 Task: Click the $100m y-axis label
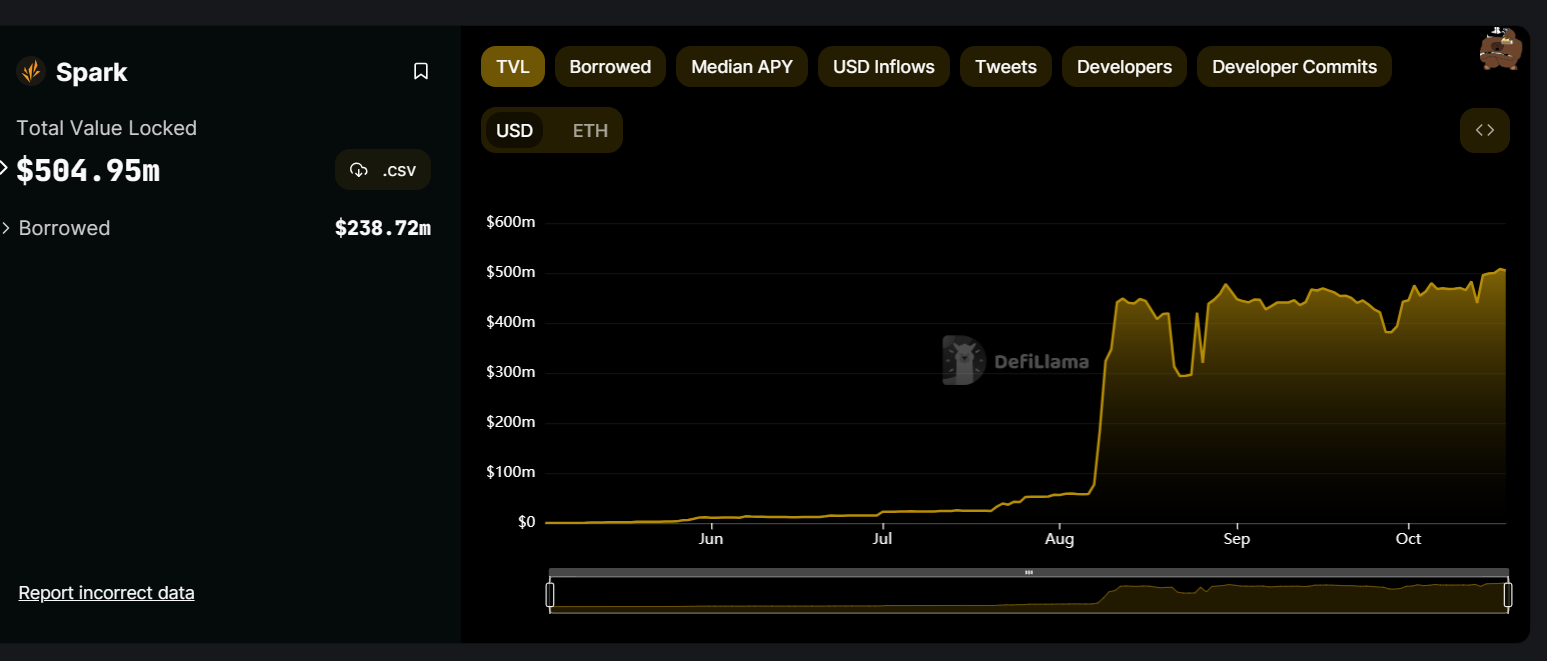point(511,472)
